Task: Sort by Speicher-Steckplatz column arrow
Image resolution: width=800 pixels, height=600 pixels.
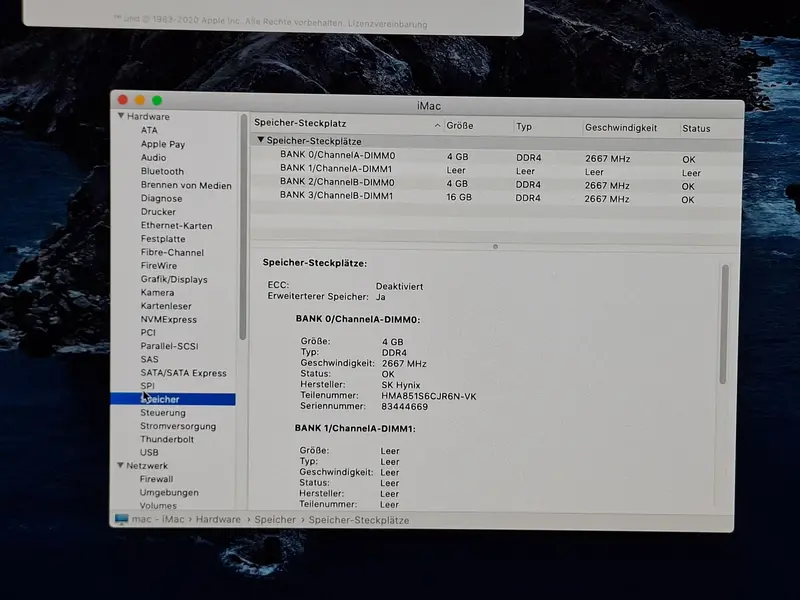Action: 437,125
